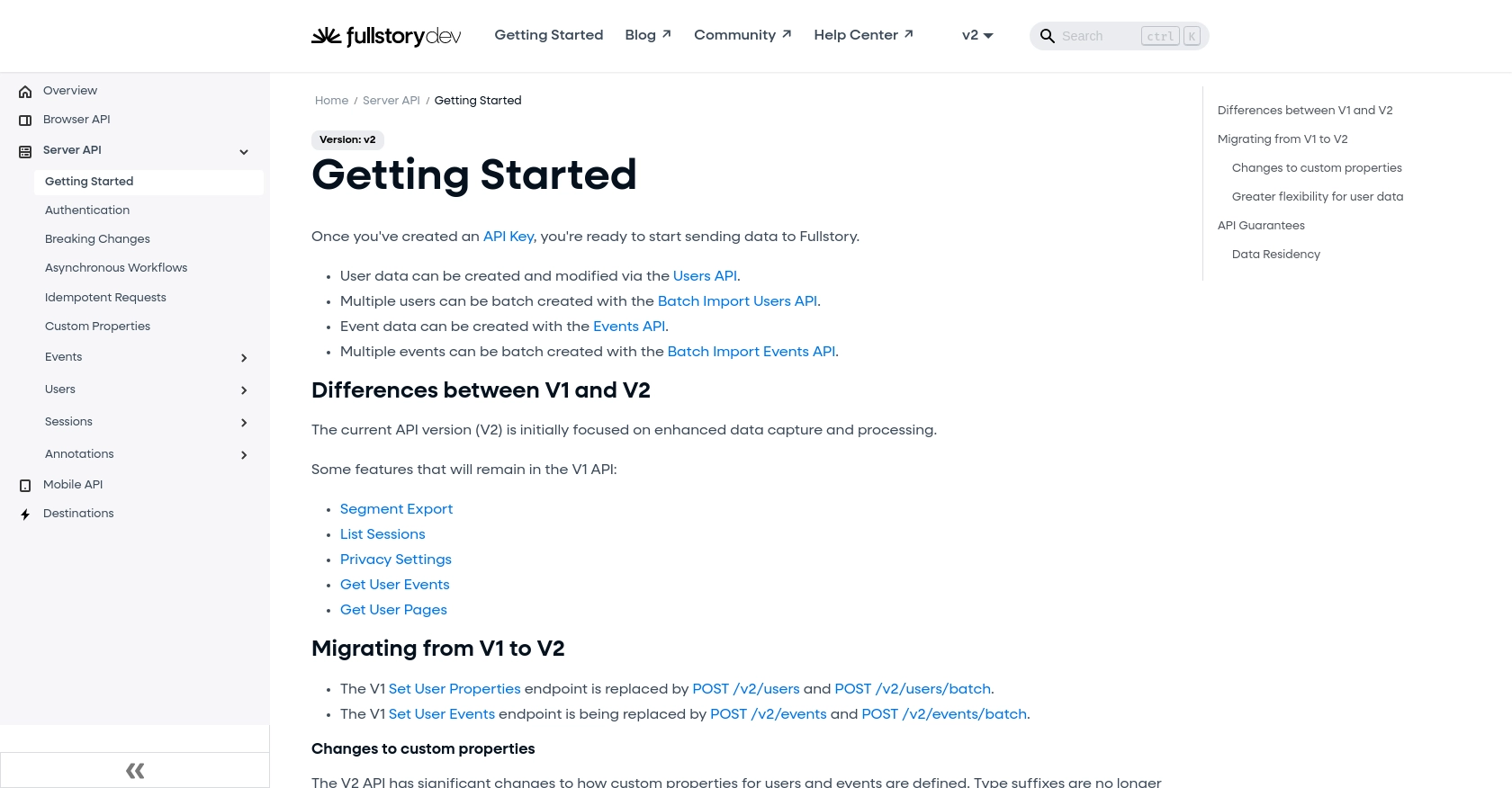Click the Set User Events link
Viewport: 1512px width, 788px height.
[x=442, y=714]
